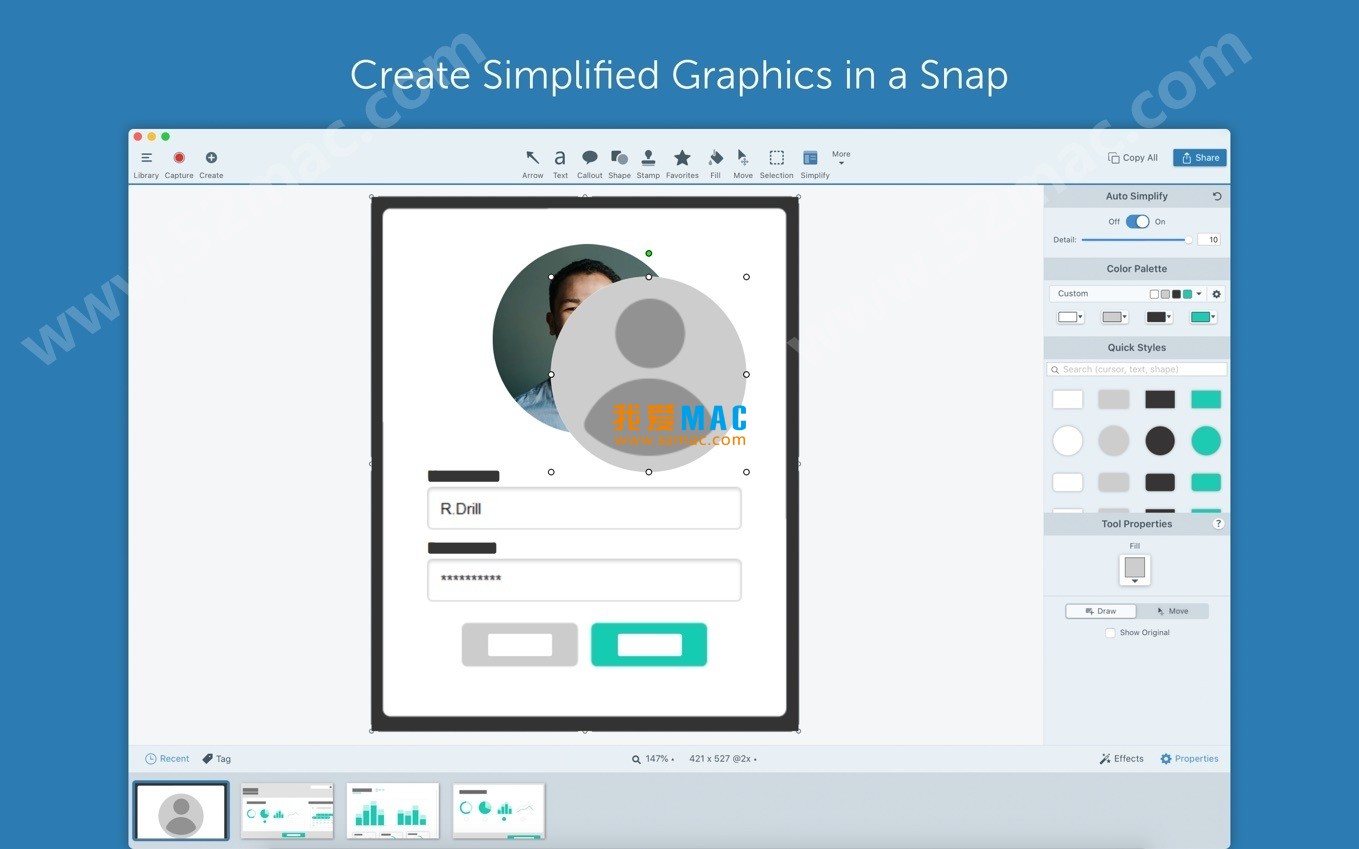Open Tool Properties help question mark
This screenshot has width=1359, height=849.
tap(1218, 524)
